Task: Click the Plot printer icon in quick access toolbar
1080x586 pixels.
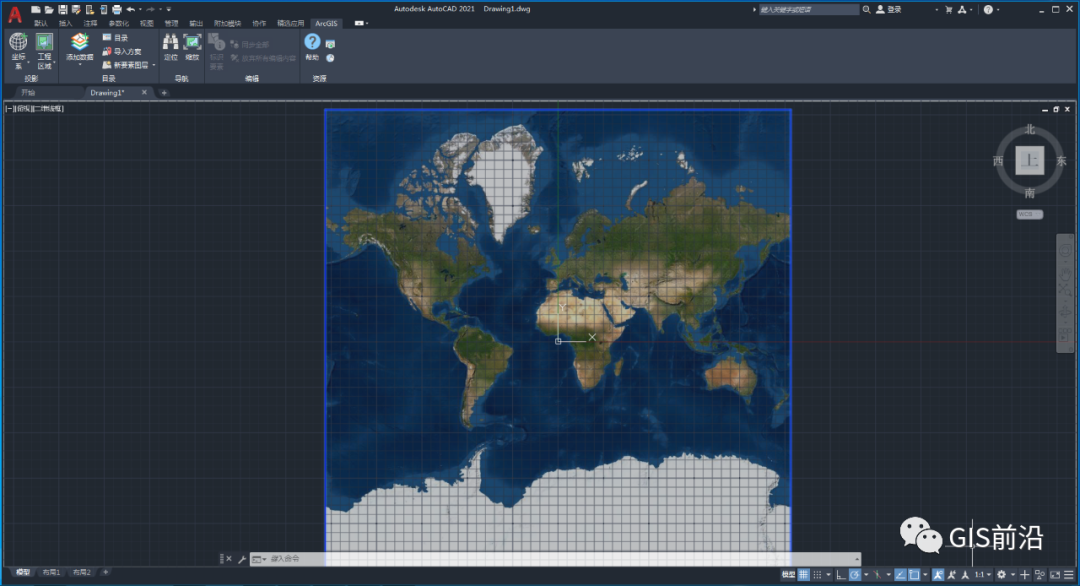Action: click(116, 9)
